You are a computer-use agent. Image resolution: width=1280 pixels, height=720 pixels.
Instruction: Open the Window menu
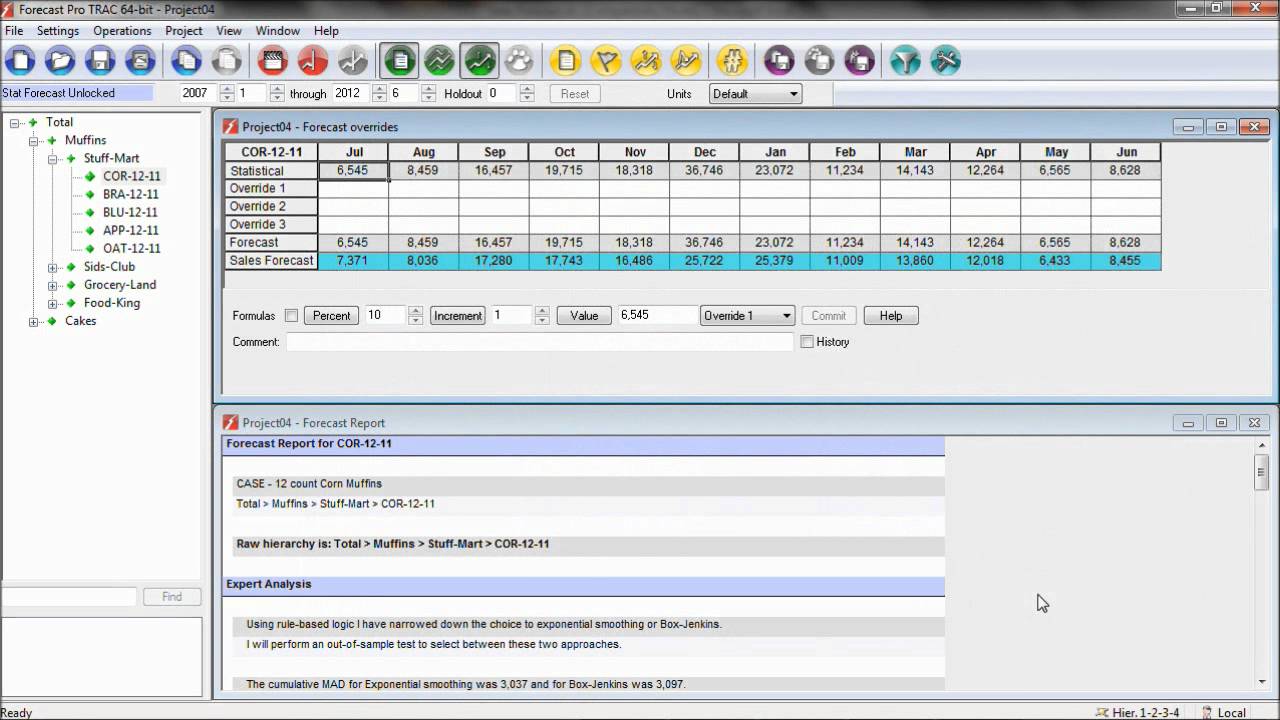pos(278,31)
